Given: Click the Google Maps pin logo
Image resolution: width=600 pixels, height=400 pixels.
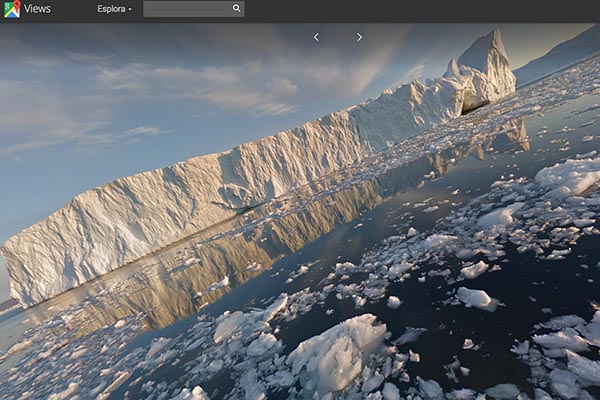Looking at the screenshot, I should tap(12, 9).
